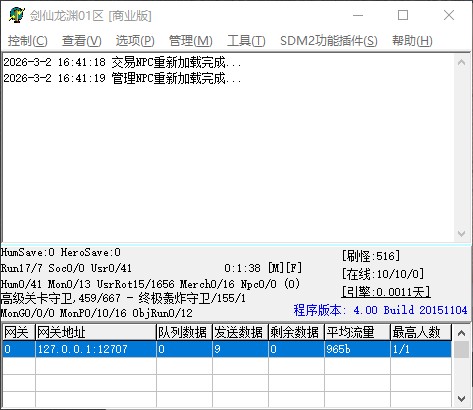This screenshot has width=473, height=410.
Task: Click the 发送数据 value 9 cell
Action: [x=240, y=349]
